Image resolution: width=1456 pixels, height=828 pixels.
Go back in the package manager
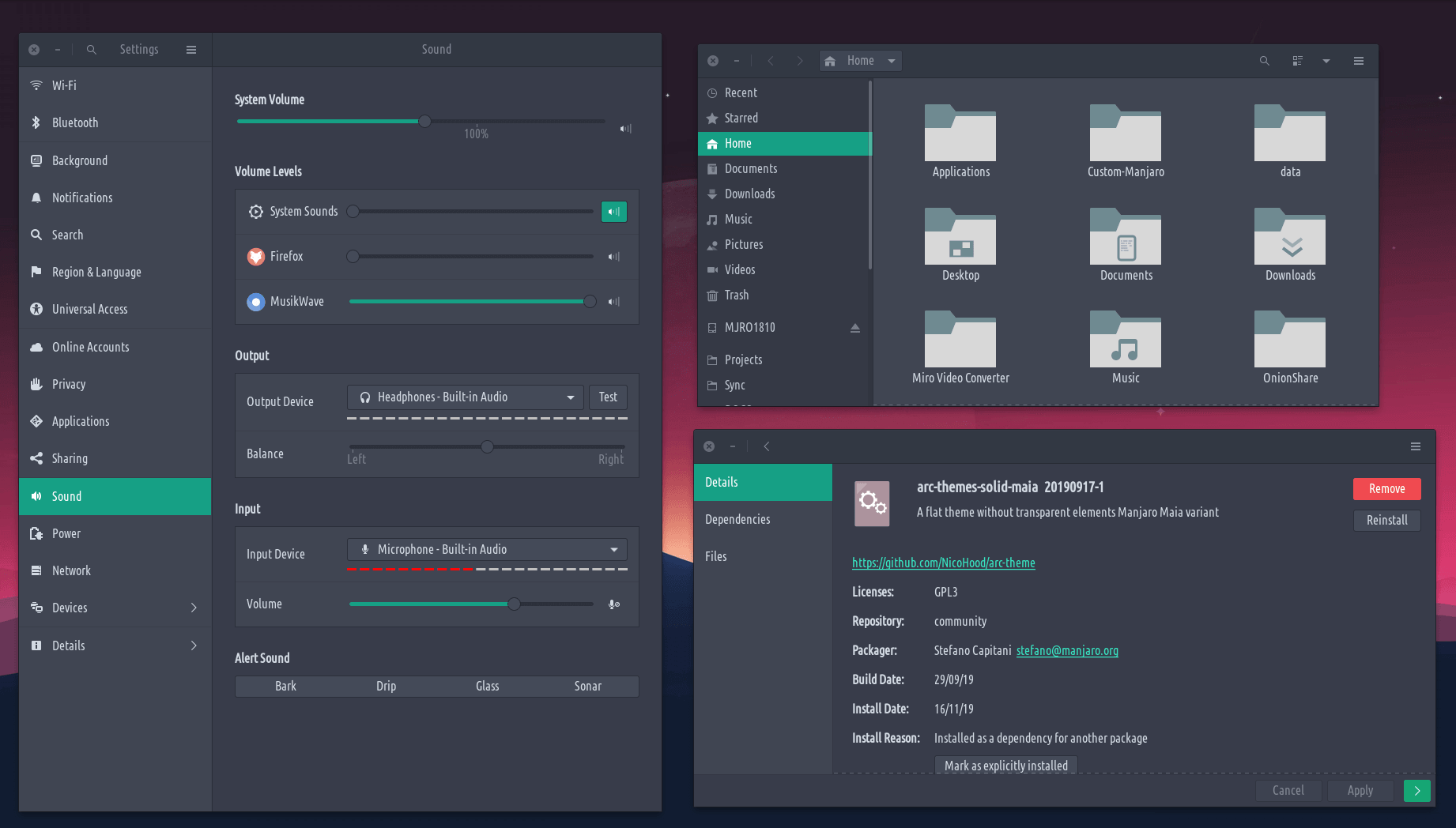pos(766,446)
